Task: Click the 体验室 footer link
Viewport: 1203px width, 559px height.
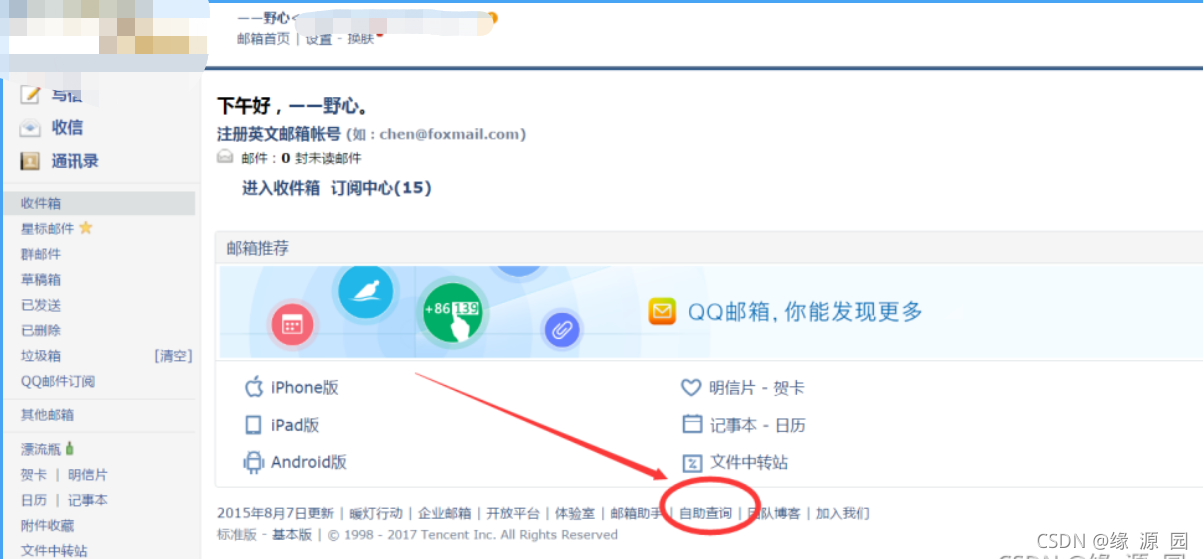Action: (x=575, y=513)
